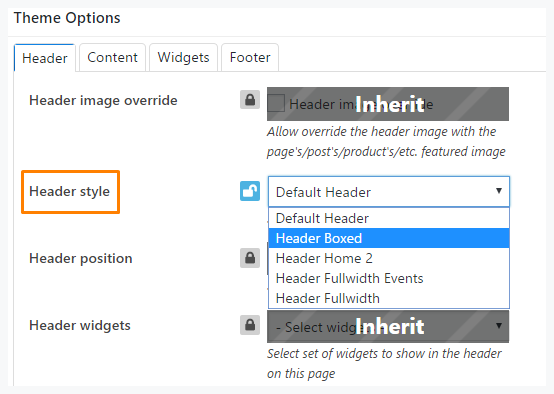Tick the Header image override checkbox
Image resolution: width=554 pixels, height=394 pixels.
coord(276,103)
